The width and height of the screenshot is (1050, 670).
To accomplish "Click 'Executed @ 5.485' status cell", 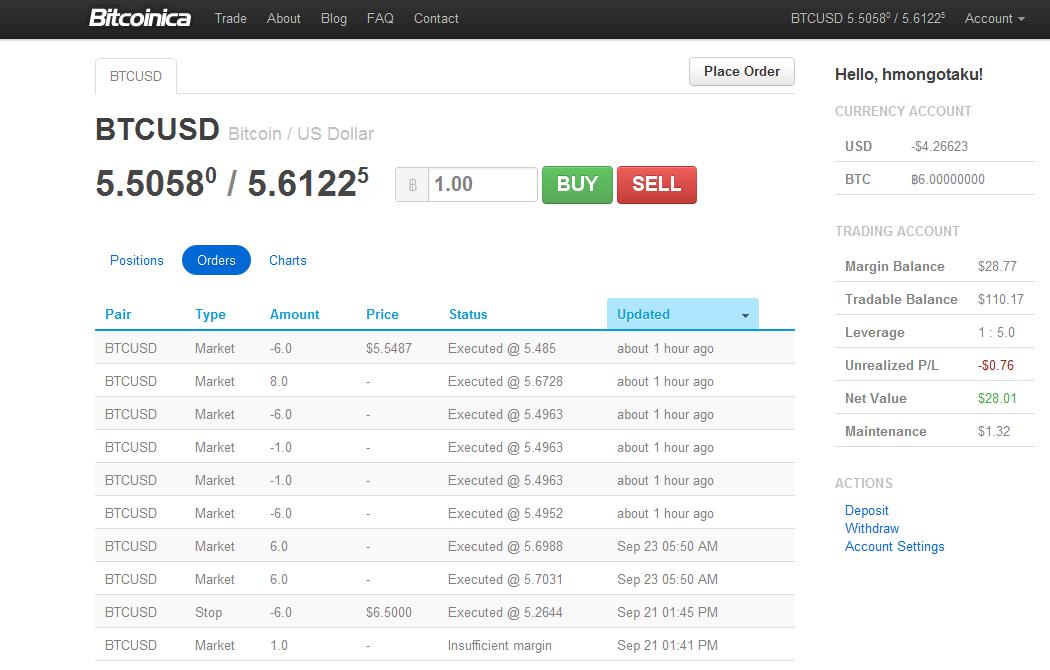I will coord(502,349).
